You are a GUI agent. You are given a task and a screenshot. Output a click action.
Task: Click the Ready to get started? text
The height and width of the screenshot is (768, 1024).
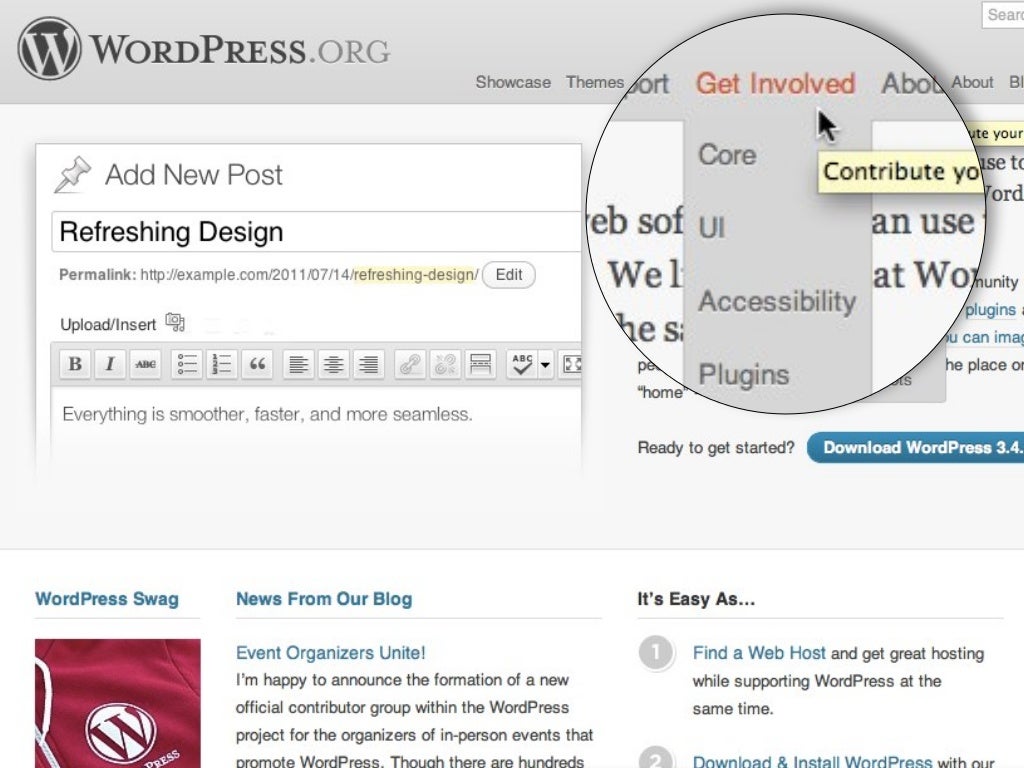click(716, 448)
